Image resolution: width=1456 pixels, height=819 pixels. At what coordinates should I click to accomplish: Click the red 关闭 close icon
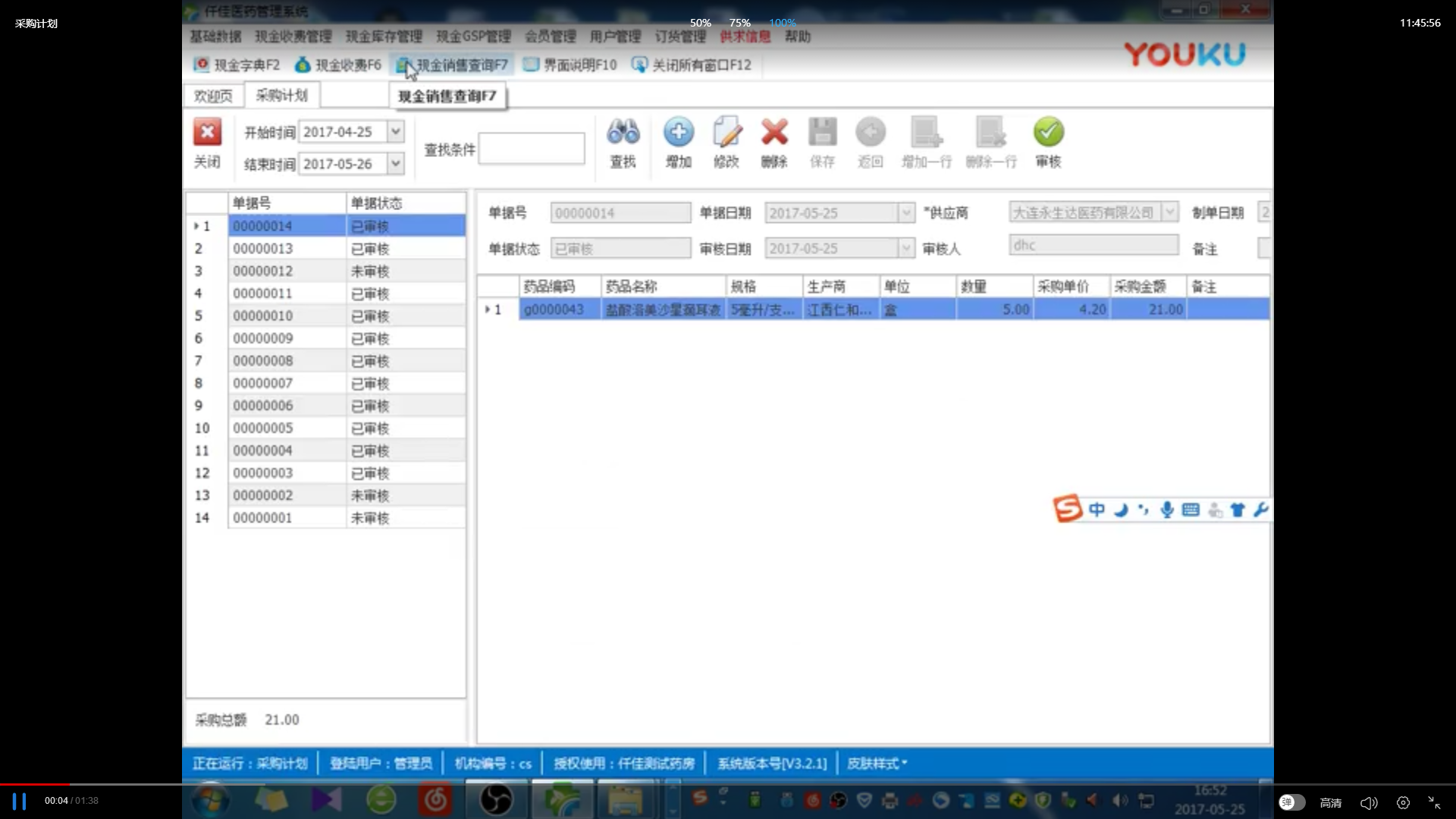pyautogui.click(x=207, y=132)
